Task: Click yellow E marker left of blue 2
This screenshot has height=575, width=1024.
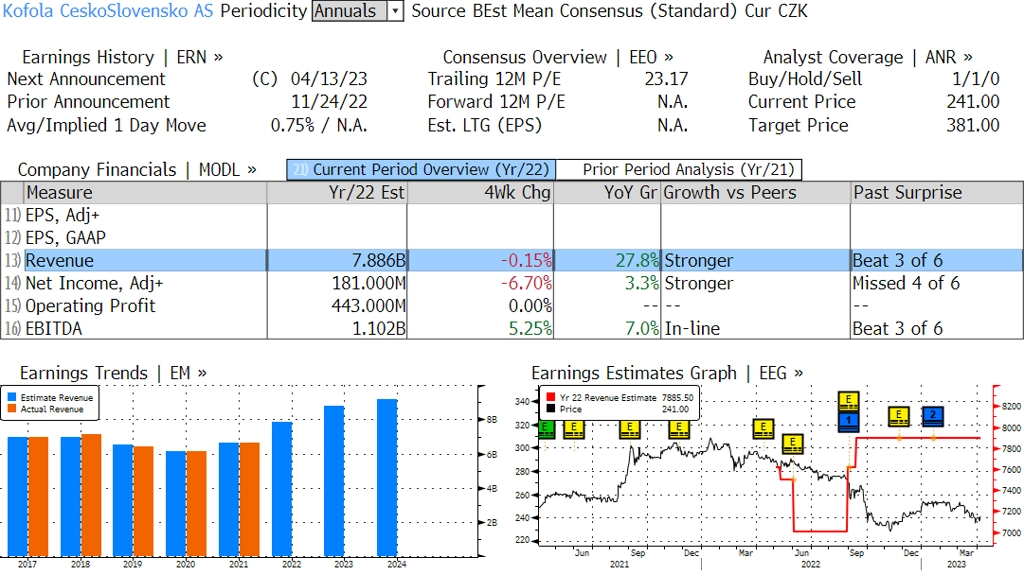Action: (x=899, y=416)
